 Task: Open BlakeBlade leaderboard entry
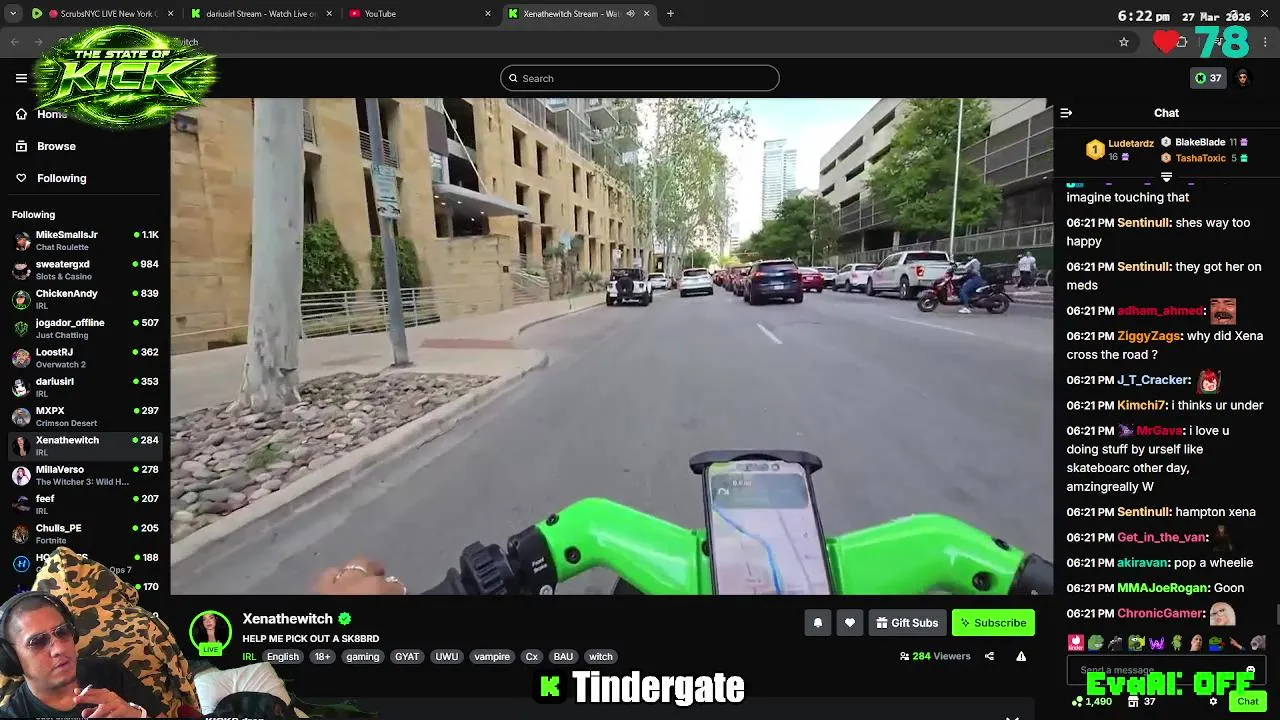[x=1204, y=142]
